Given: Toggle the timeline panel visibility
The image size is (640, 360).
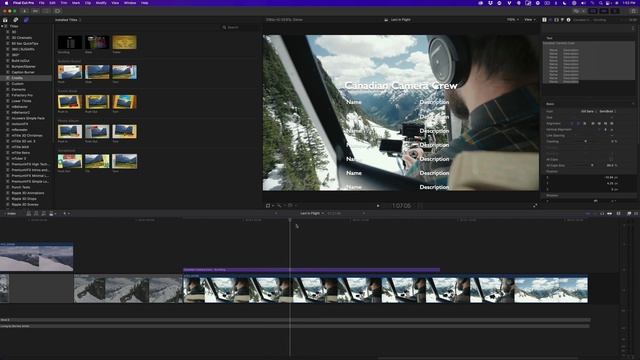Looking at the screenshot, I should (x=604, y=11).
